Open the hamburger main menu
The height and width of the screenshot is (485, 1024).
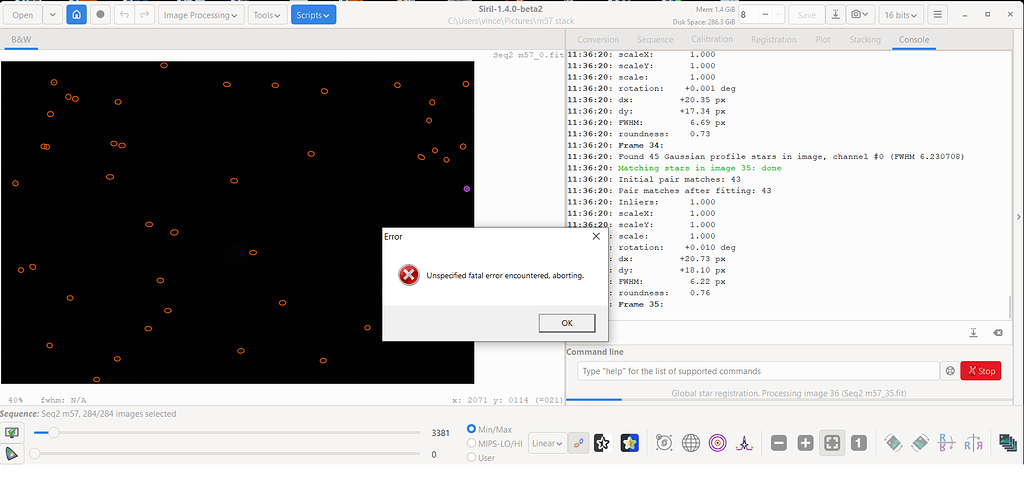pyautogui.click(x=938, y=14)
